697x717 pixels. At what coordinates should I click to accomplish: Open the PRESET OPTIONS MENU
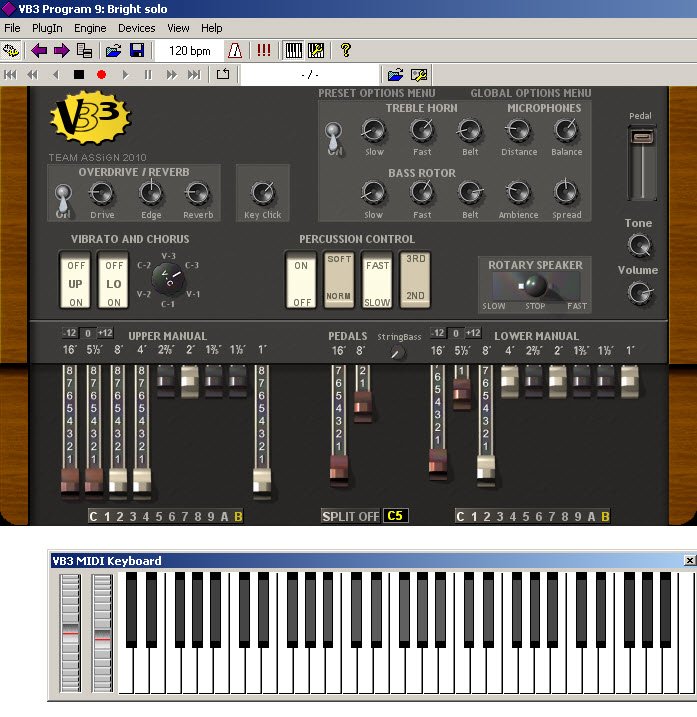point(377,93)
